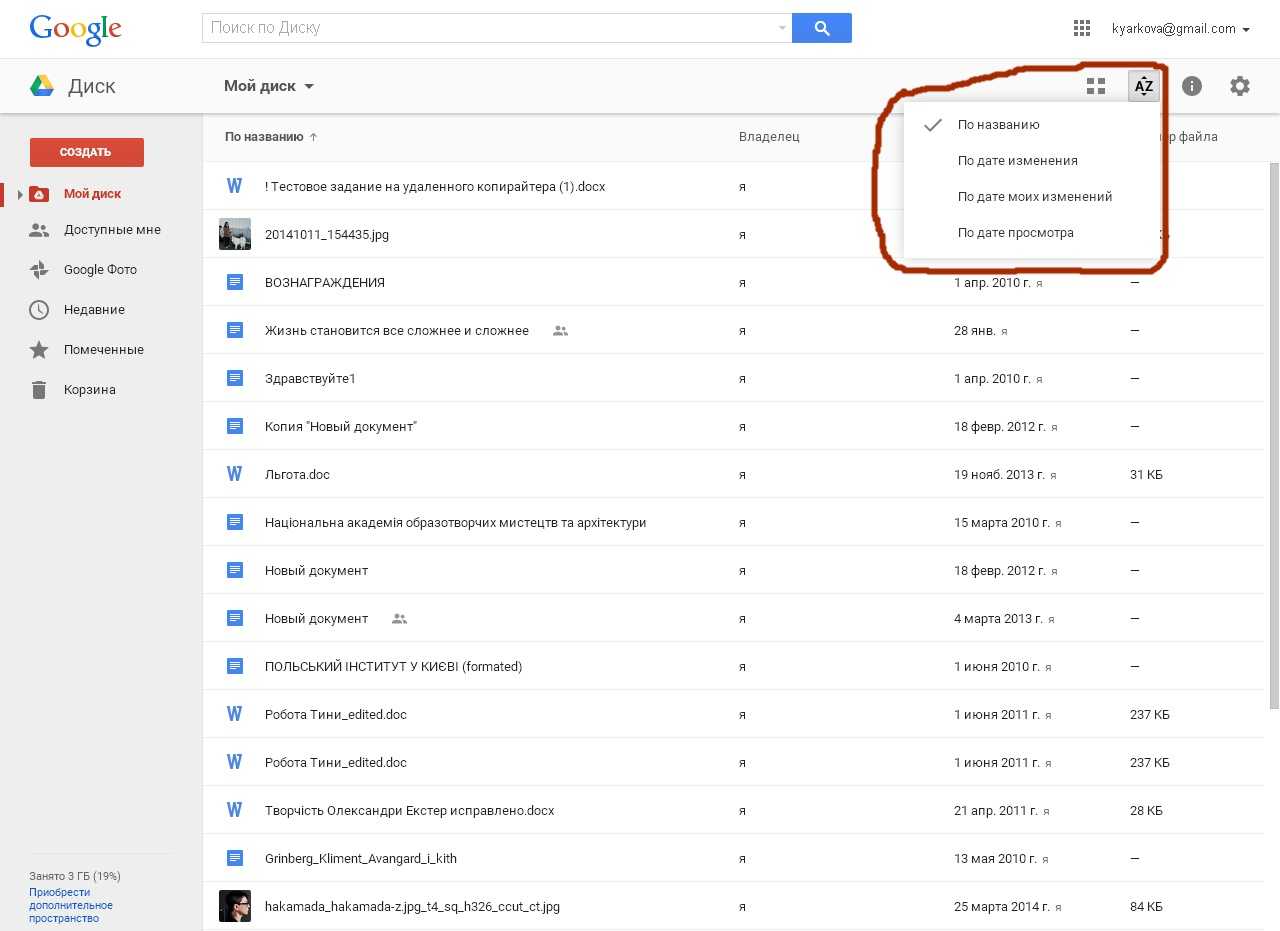Open the Google apps grid

[x=1081, y=28]
